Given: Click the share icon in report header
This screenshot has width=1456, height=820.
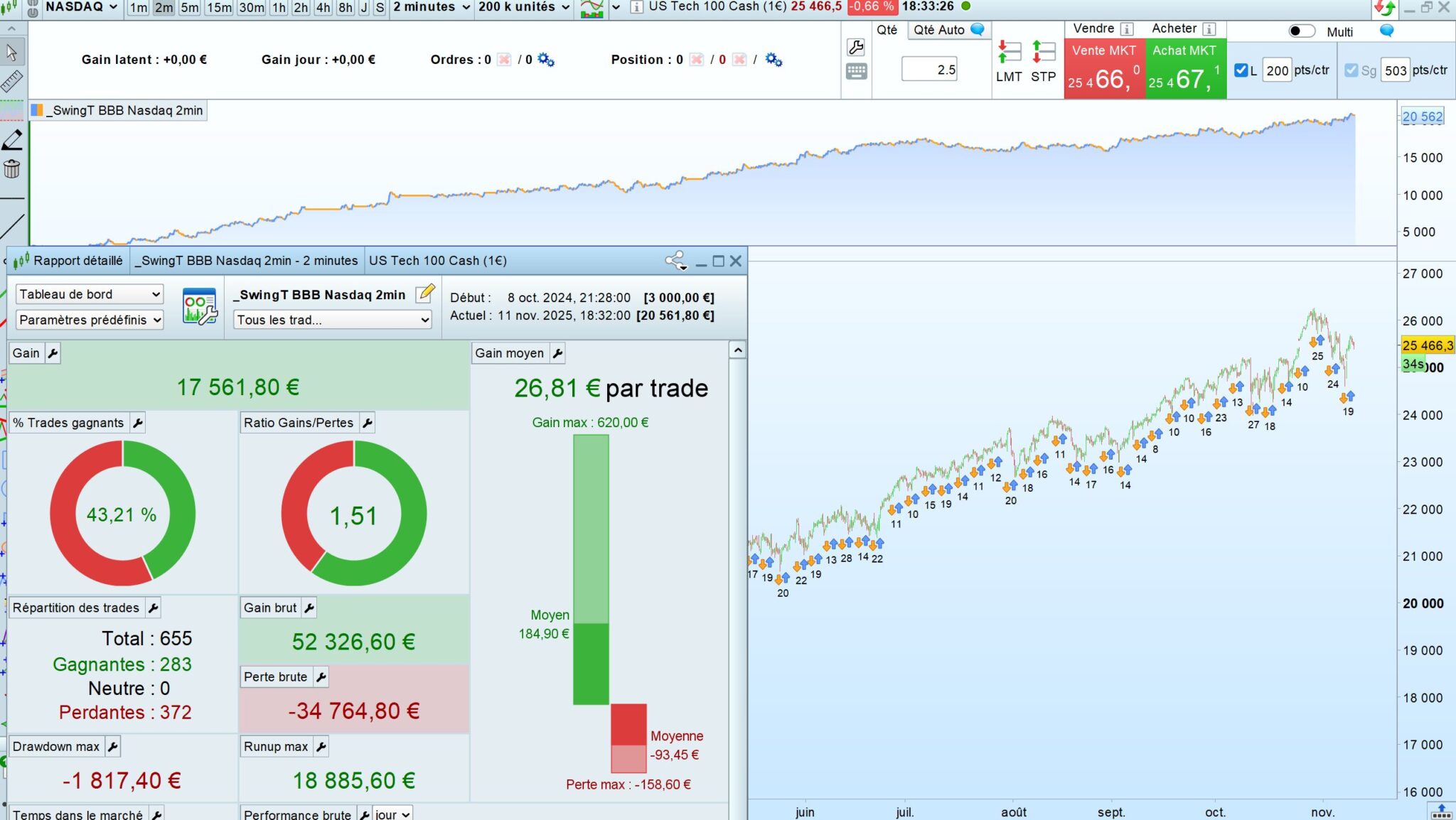Looking at the screenshot, I should (x=675, y=261).
